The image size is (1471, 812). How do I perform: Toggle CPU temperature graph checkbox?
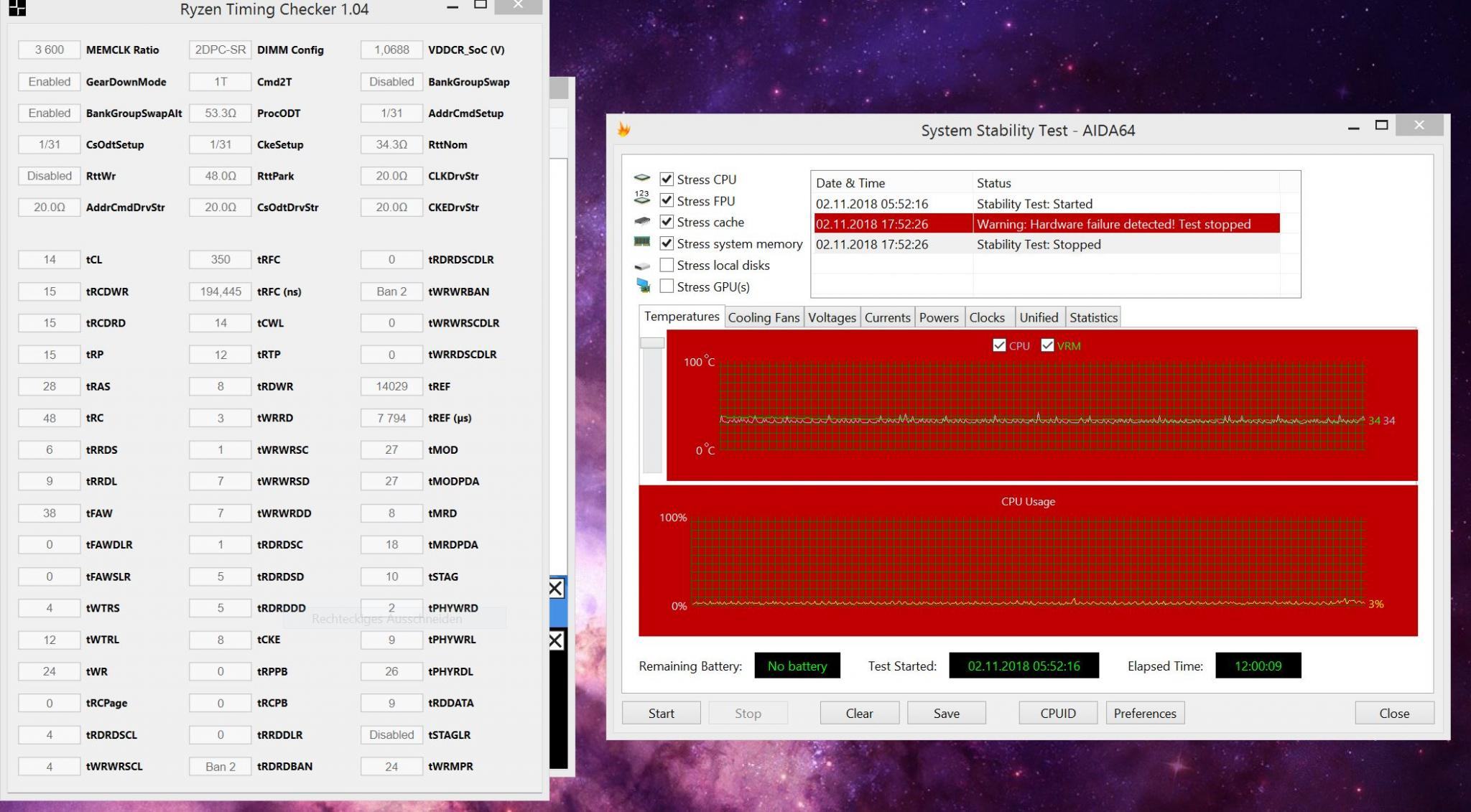[x=999, y=345]
